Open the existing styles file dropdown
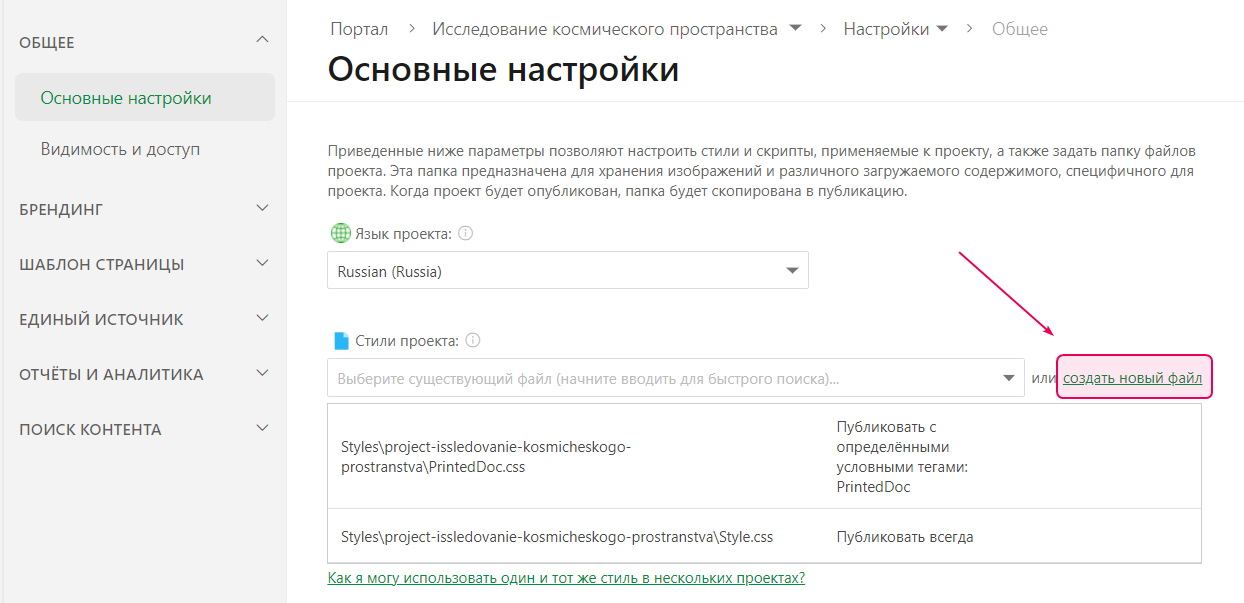1244x603 pixels. [1008, 377]
